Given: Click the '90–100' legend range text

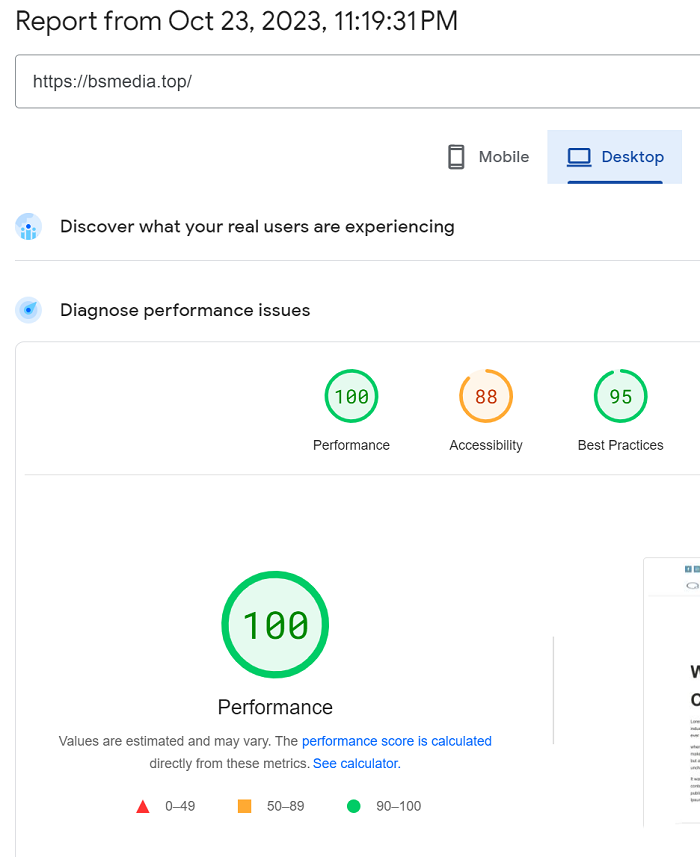Looking at the screenshot, I should coord(398,806).
